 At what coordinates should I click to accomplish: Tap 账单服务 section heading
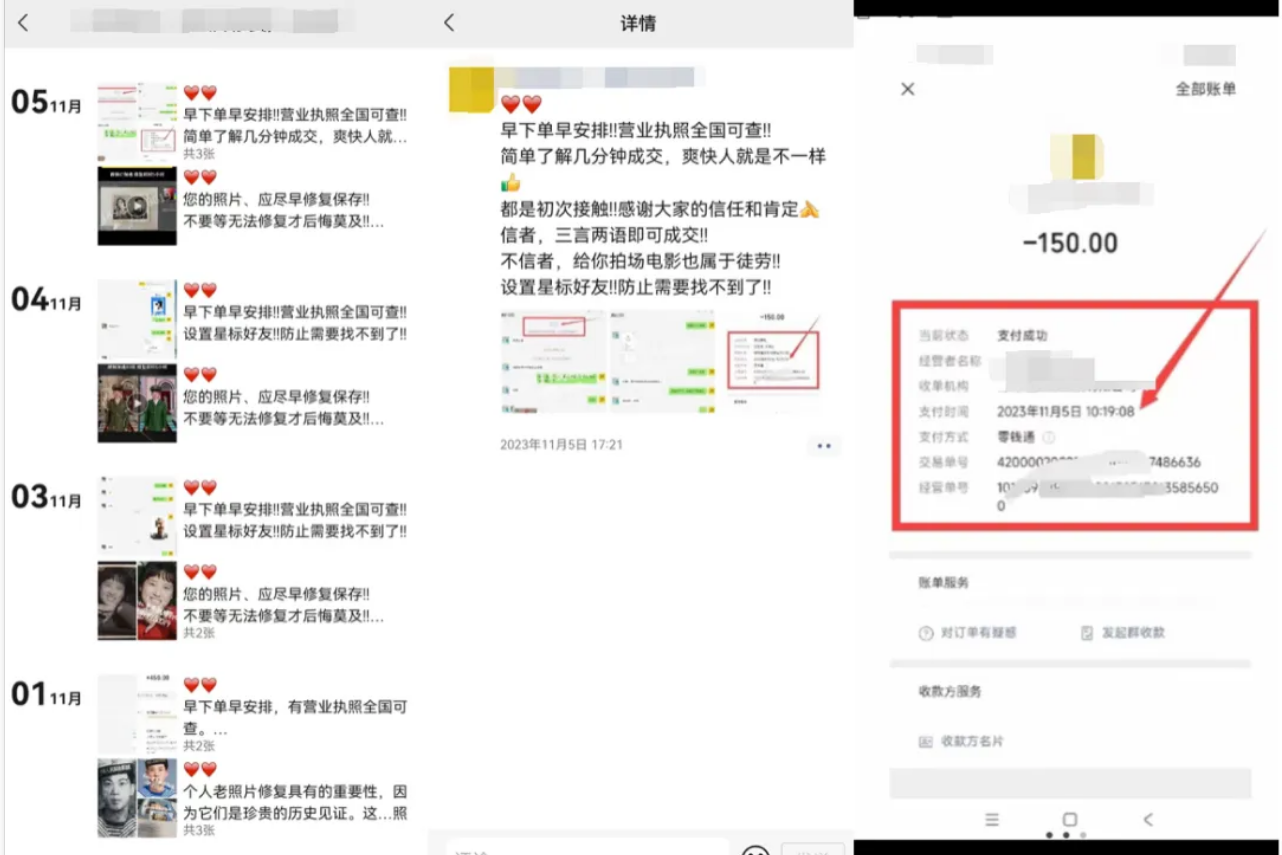click(943, 582)
